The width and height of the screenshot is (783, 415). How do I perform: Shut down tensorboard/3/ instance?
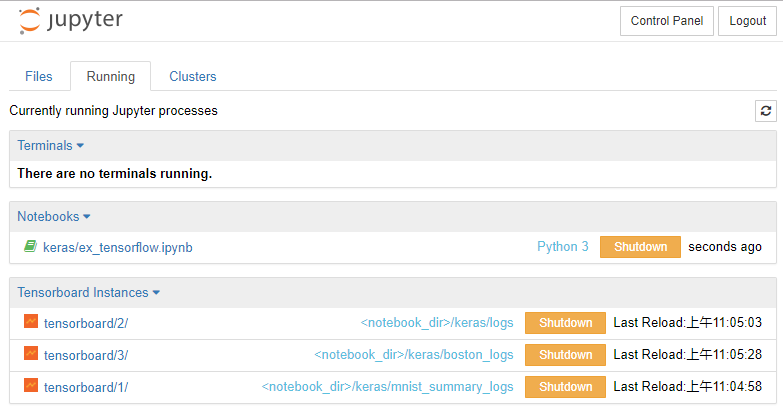pyautogui.click(x=565, y=355)
